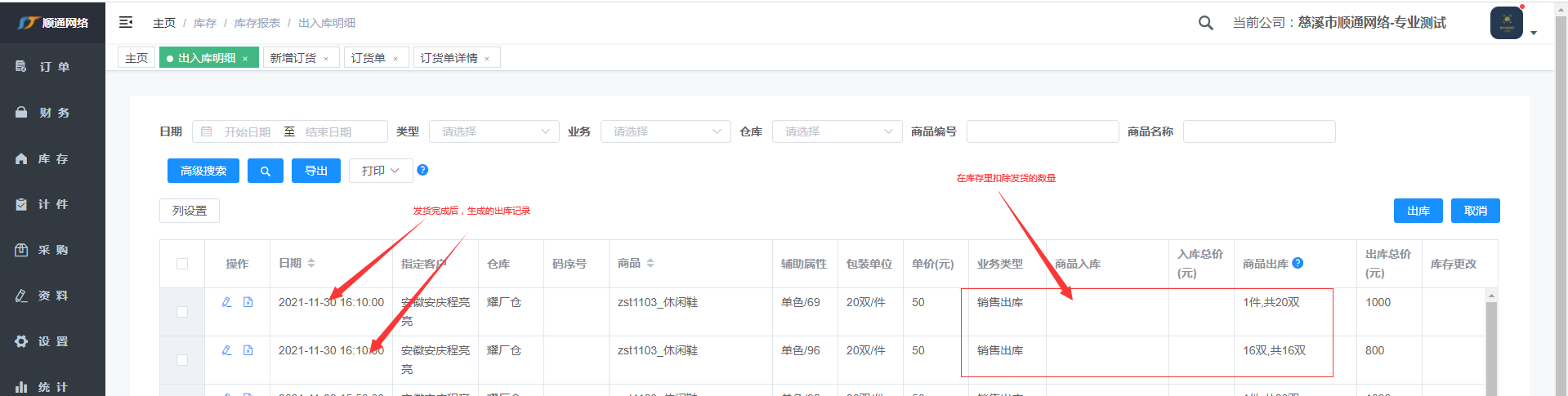
Task: Click edit pencil icon in first row
Action: pyautogui.click(x=227, y=302)
